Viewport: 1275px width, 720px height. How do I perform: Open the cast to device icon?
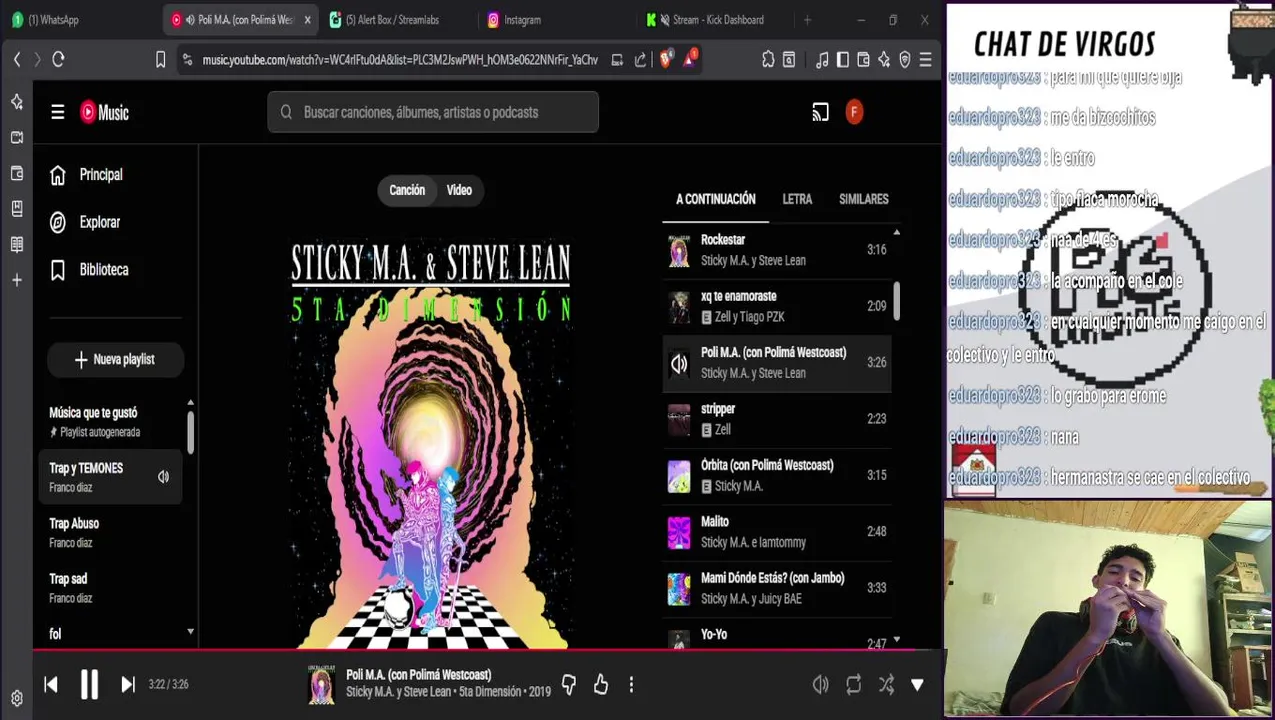click(820, 112)
